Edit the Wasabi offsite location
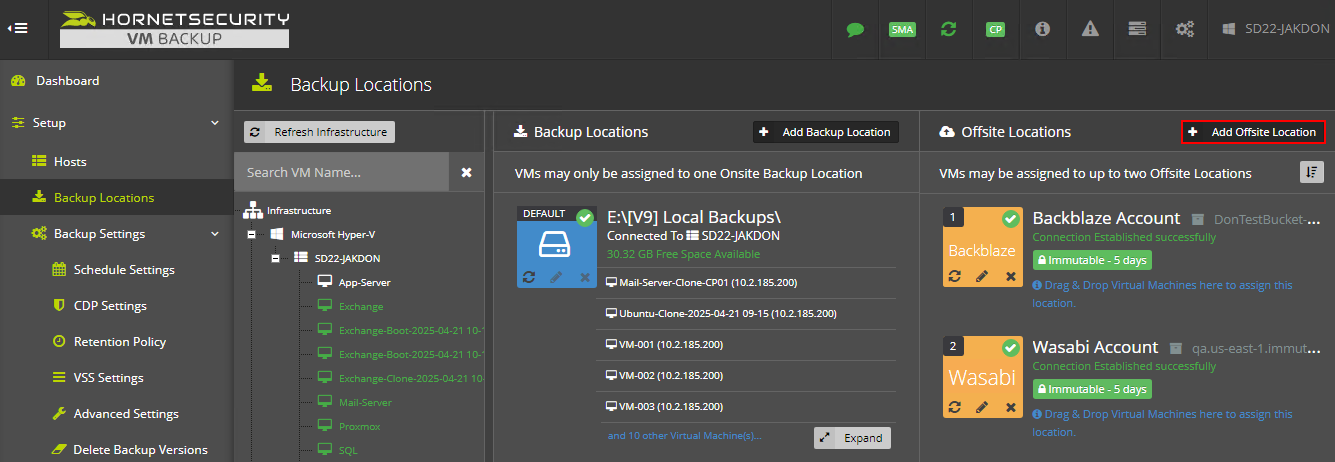 (x=982, y=406)
